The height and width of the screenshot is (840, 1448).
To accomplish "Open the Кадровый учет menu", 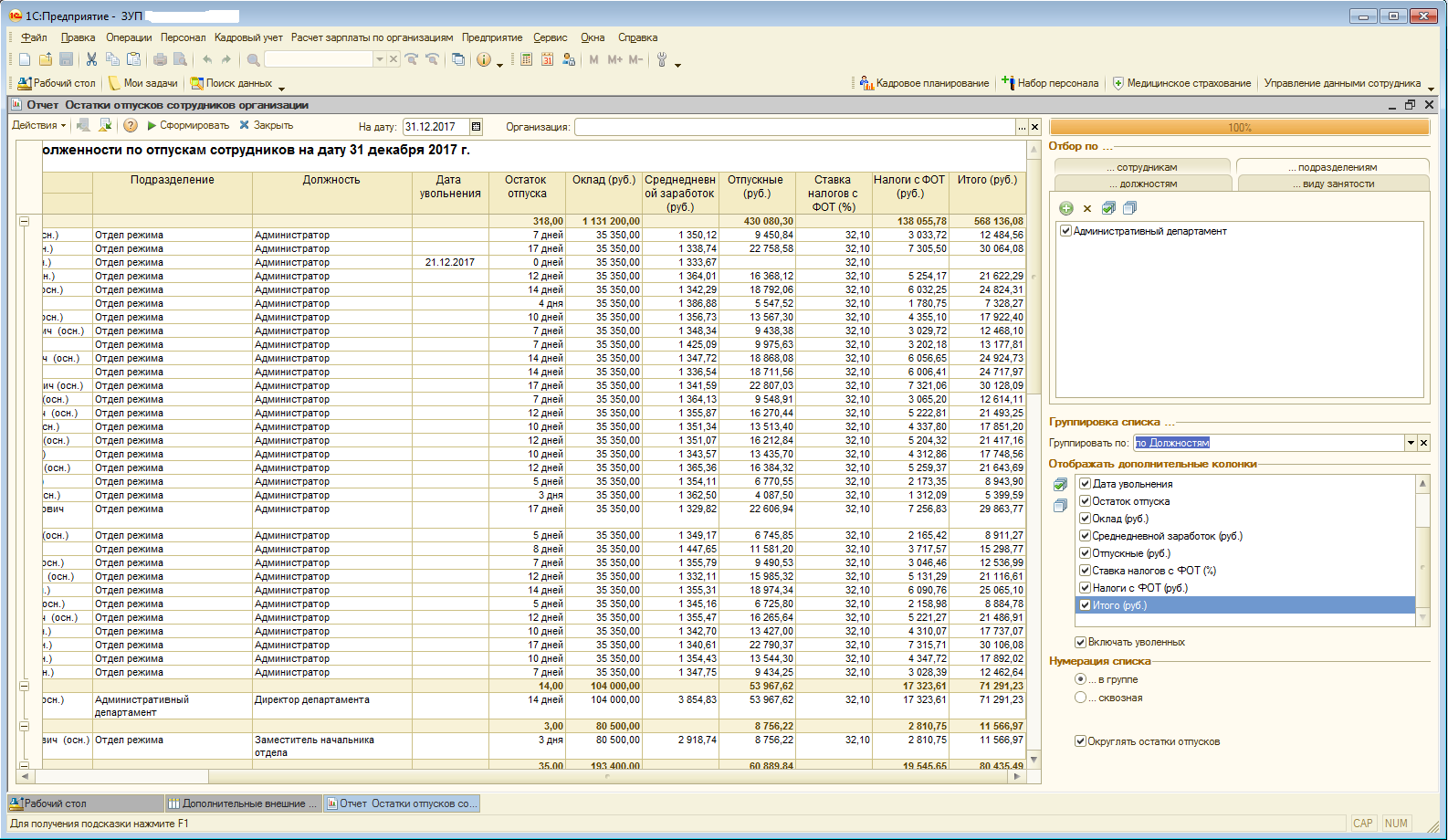I will point(248,37).
